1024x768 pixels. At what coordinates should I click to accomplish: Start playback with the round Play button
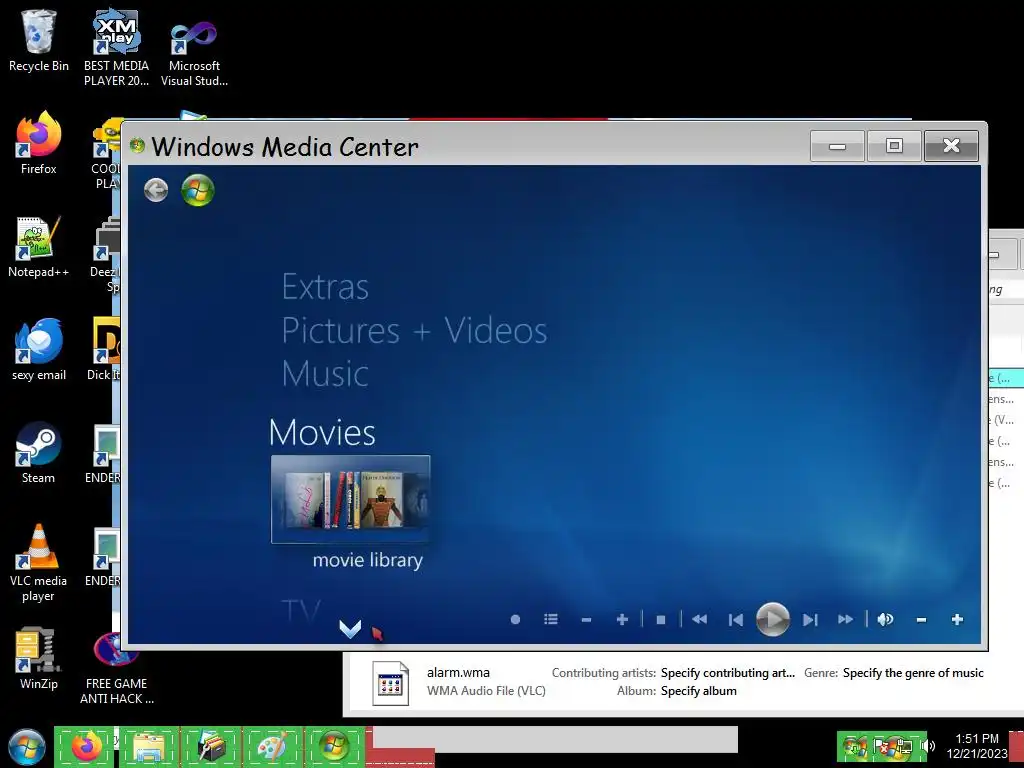773,619
